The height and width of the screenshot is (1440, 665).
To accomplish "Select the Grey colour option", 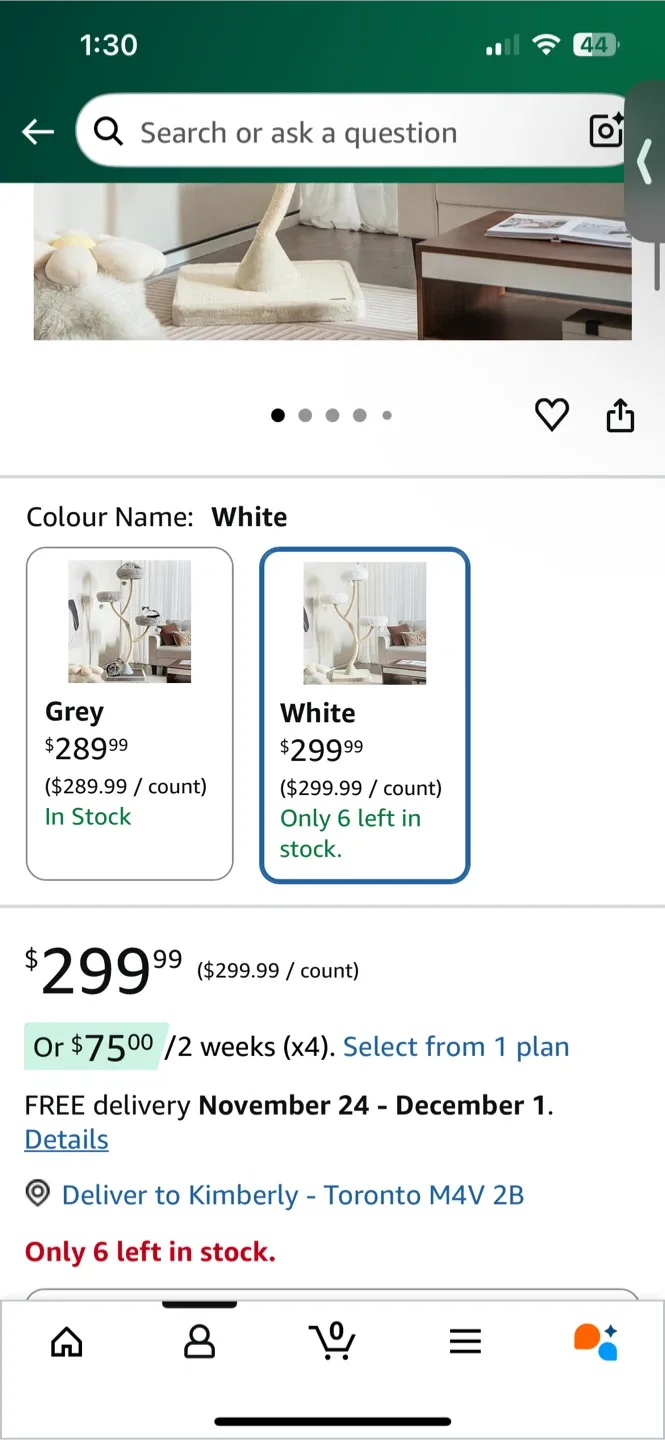I will [129, 713].
